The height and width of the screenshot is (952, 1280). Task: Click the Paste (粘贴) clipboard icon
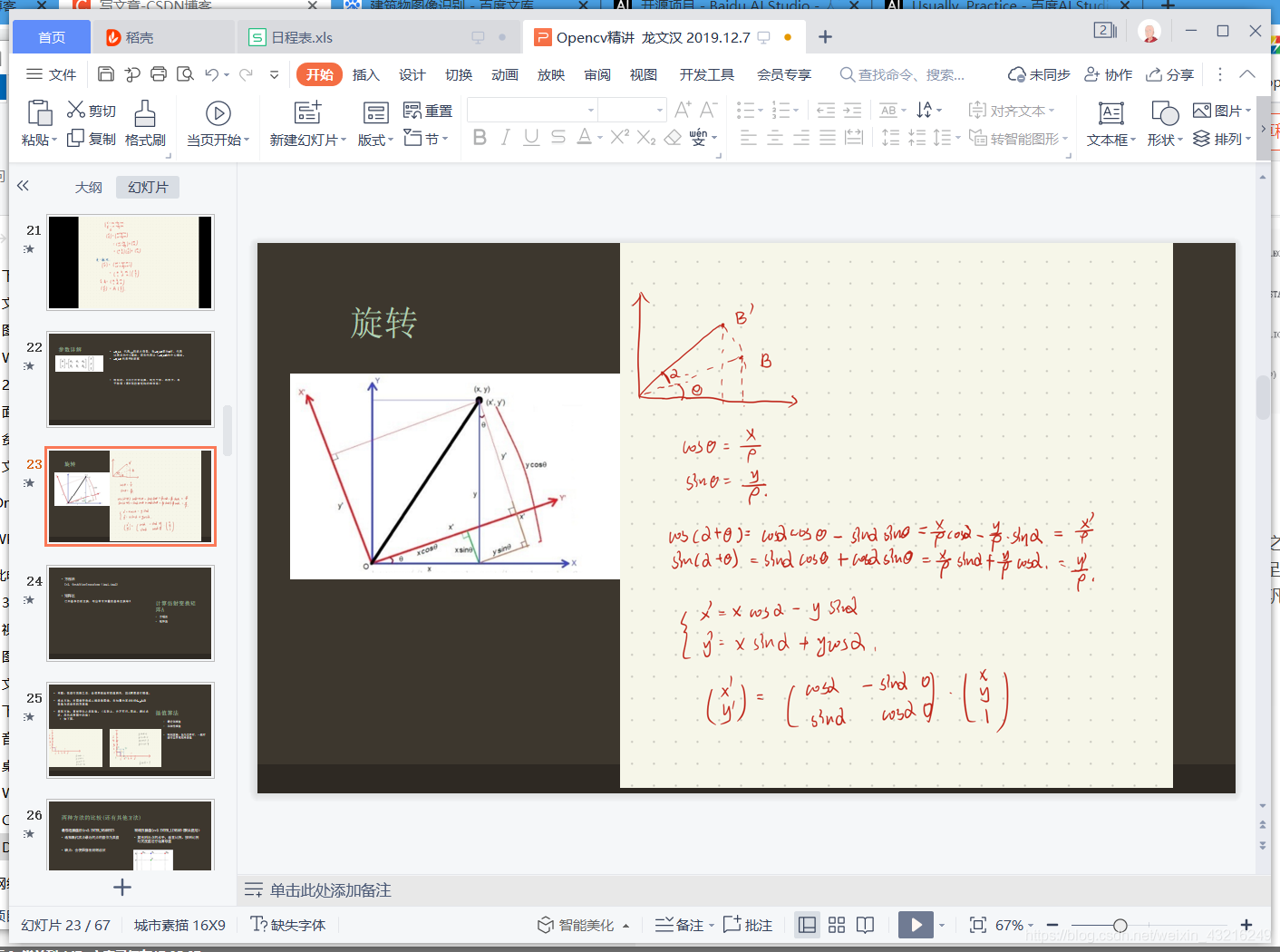pyautogui.click(x=39, y=112)
